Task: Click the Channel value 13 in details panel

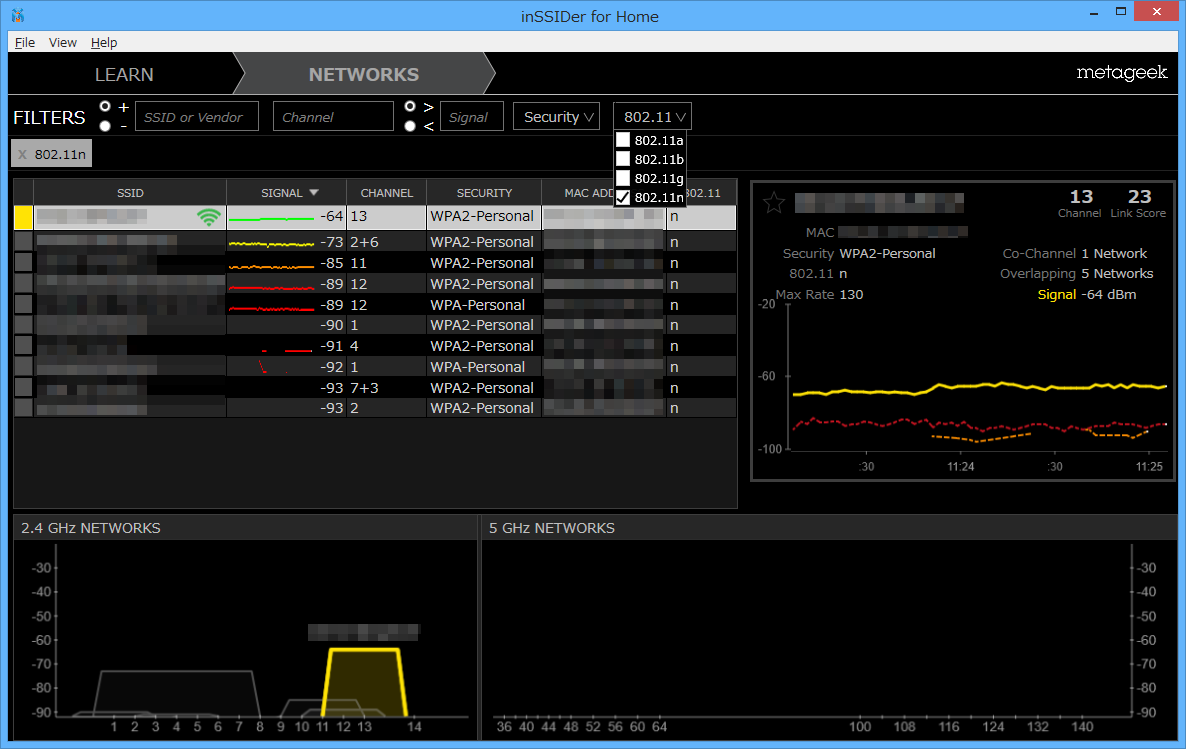Action: (1081, 197)
